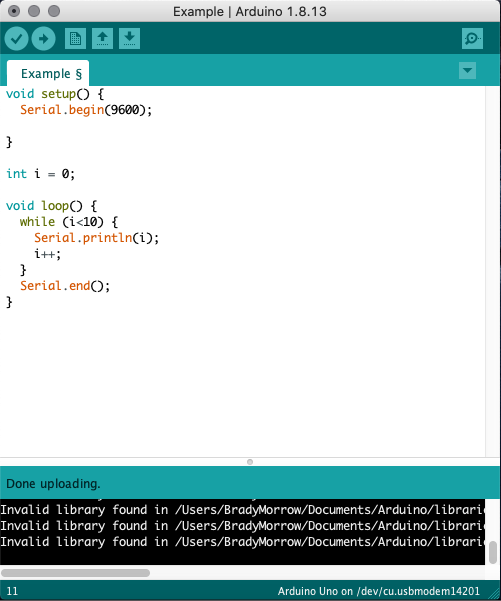Click the Verify checkmark button
This screenshot has width=501, height=601.
(16, 38)
